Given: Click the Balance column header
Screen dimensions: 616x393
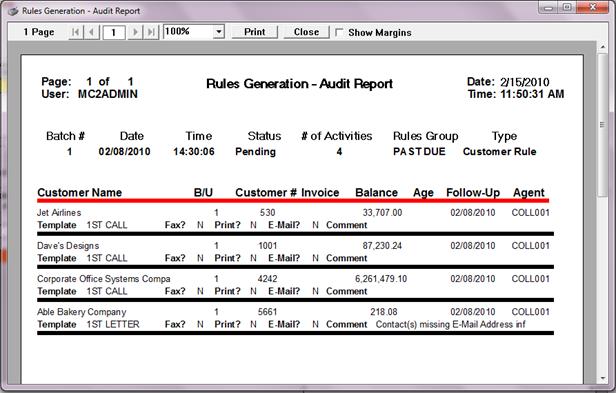Looking at the screenshot, I should 376,193.
